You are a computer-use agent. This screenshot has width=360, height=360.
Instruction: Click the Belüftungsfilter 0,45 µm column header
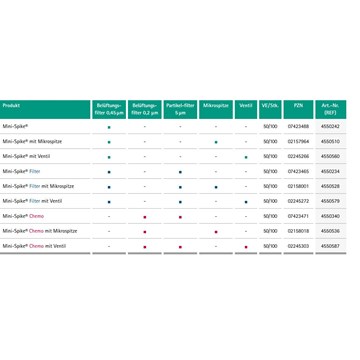click(109, 109)
